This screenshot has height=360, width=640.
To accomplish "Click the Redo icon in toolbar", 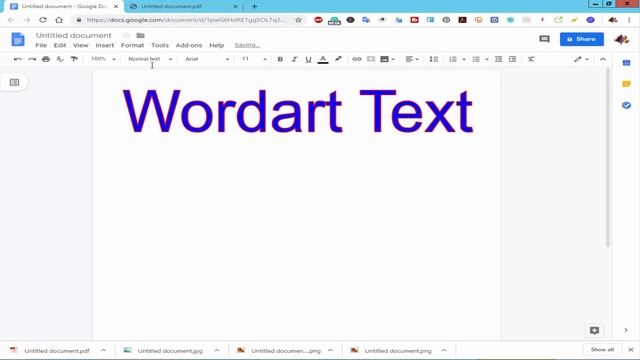I will 32,59.
